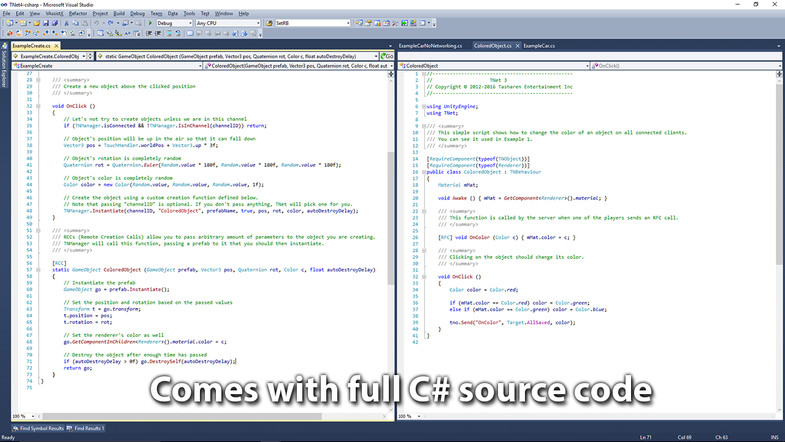Screen dimensions: 785x442
Task: Open the Help menu
Action: coord(243,14)
